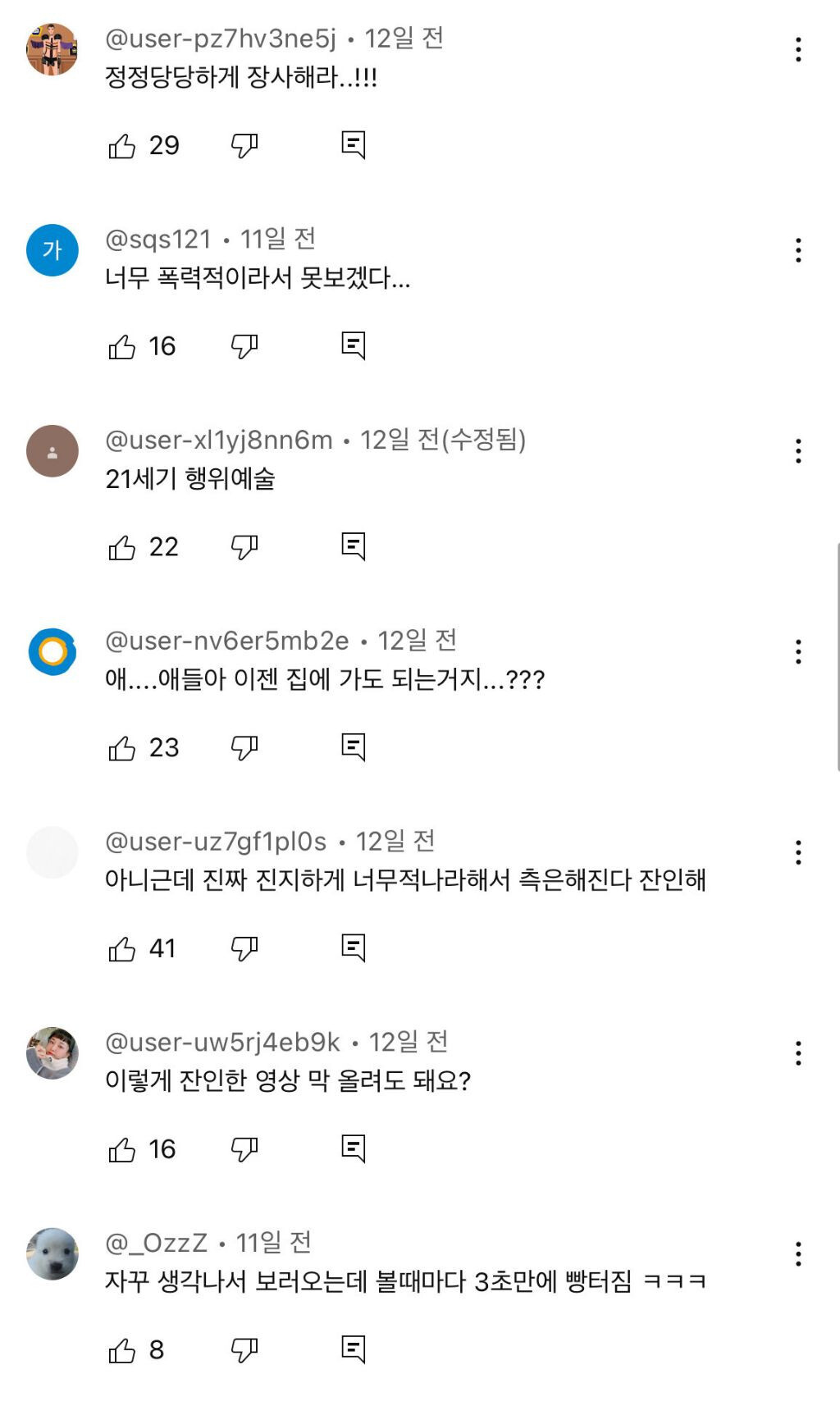840x1406 pixels.
Task: Dislike @user-nv6er5mb2e's comment
Action: [244, 747]
